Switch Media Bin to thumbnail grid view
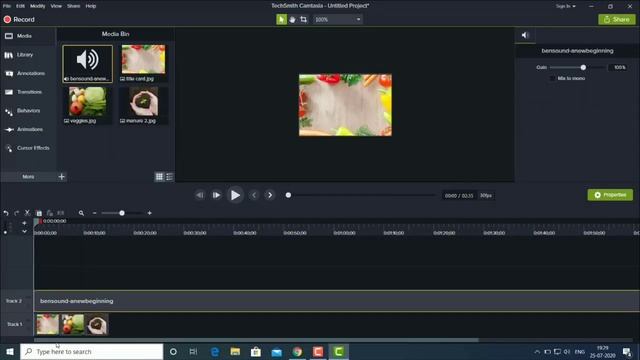Screen dimensions: 640x360 [159, 177]
